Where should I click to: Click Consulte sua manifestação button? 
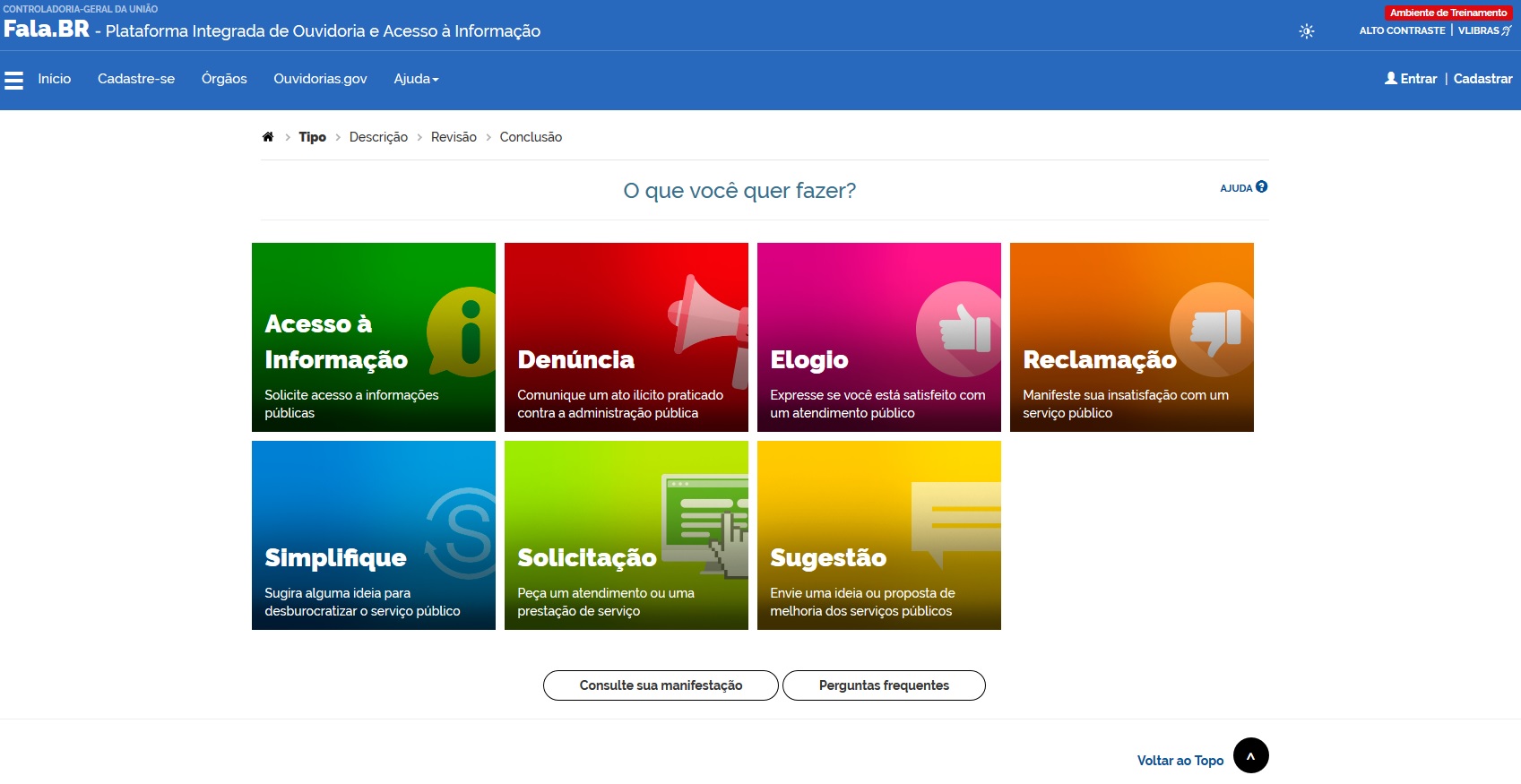point(661,685)
